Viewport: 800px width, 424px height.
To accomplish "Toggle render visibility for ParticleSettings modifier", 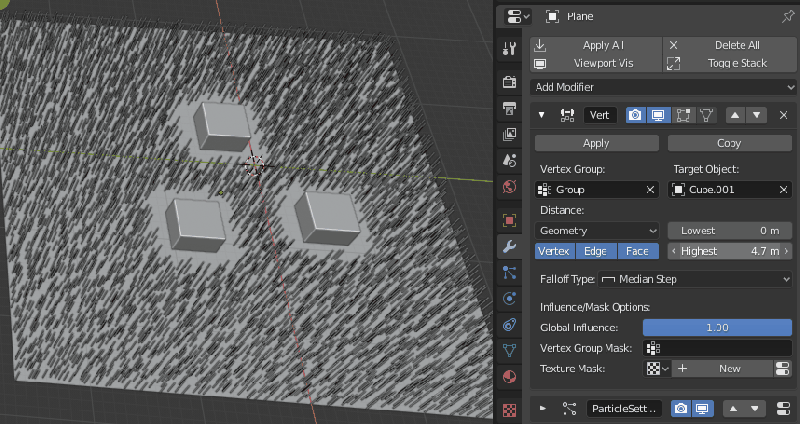I will (681, 409).
